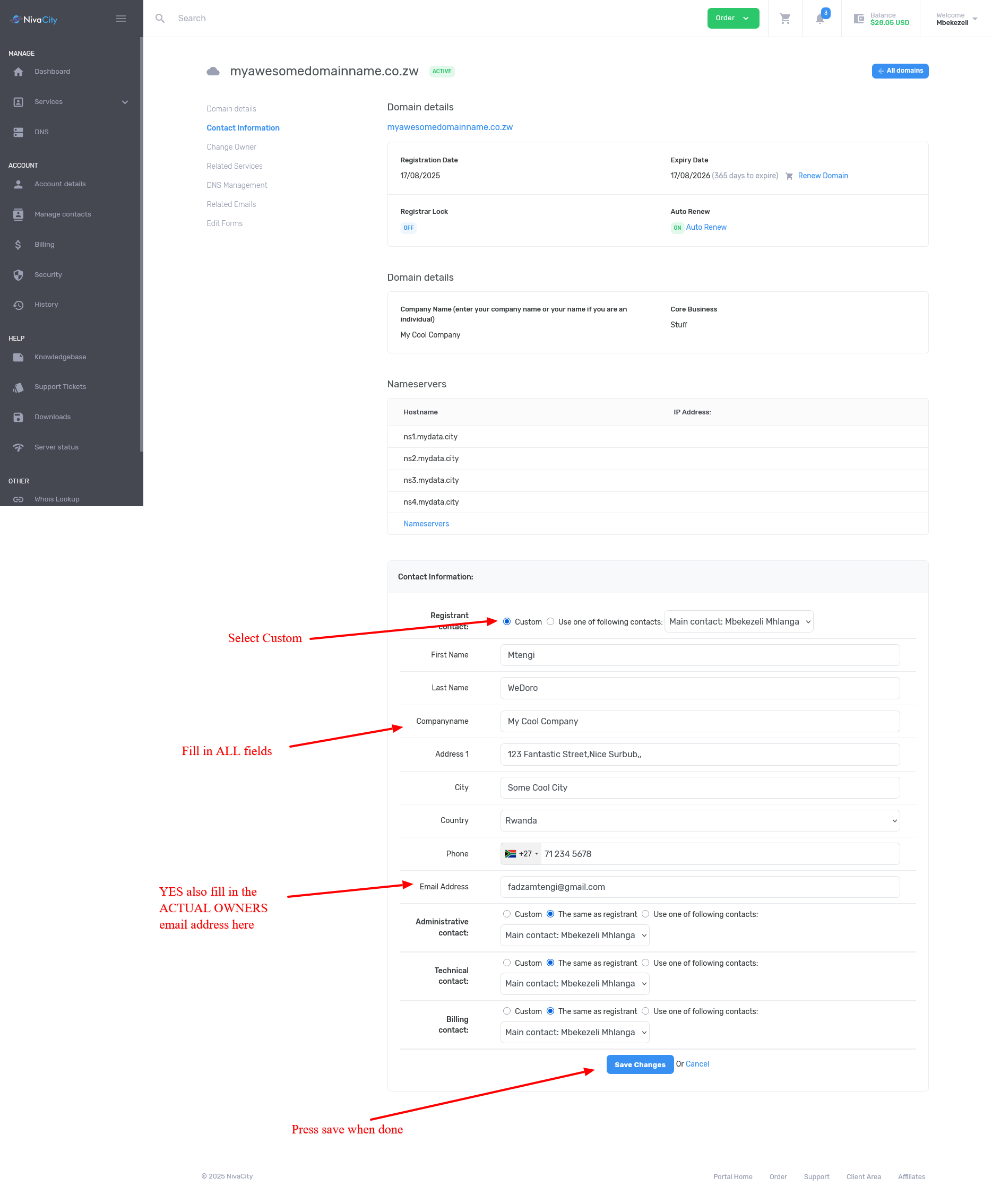Expand the Order dropdown button
Viewport: 992px width, 1204px height.
click(x=732, y=18)
